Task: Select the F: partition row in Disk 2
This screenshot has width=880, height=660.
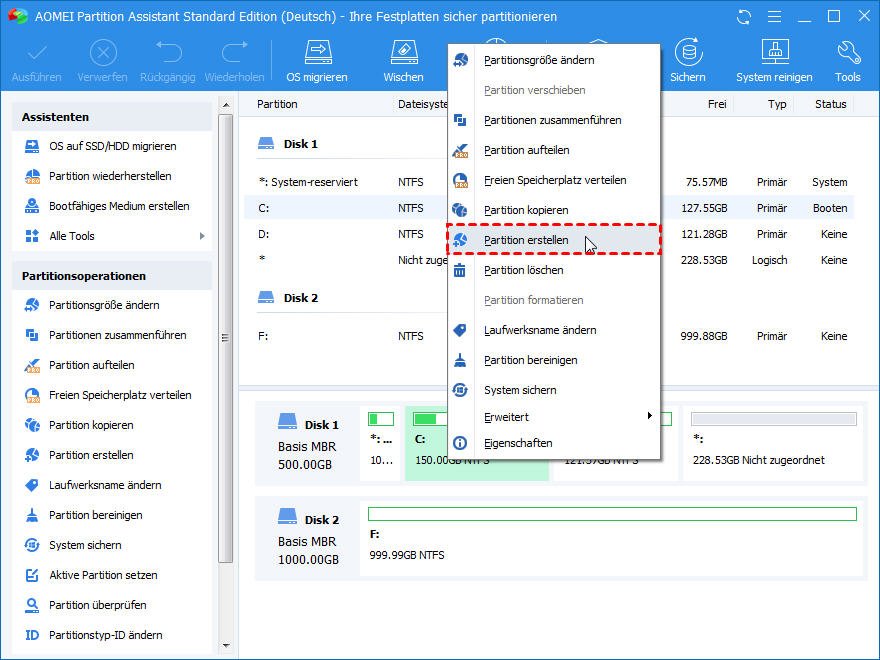Action: (x=549, y=336)
